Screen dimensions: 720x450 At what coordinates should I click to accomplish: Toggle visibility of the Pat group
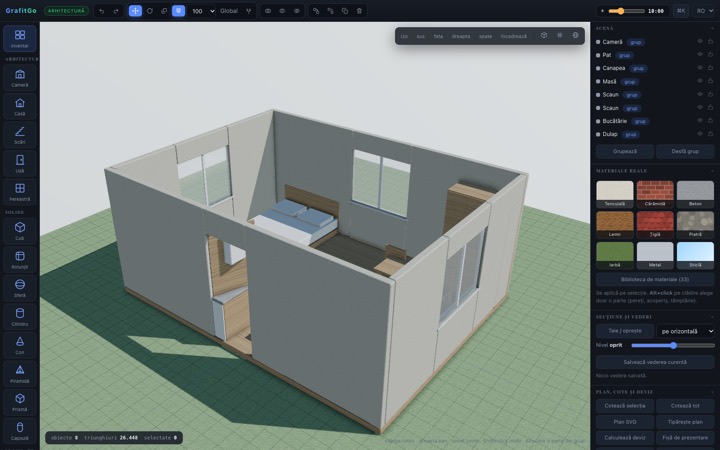coord(700,55)
